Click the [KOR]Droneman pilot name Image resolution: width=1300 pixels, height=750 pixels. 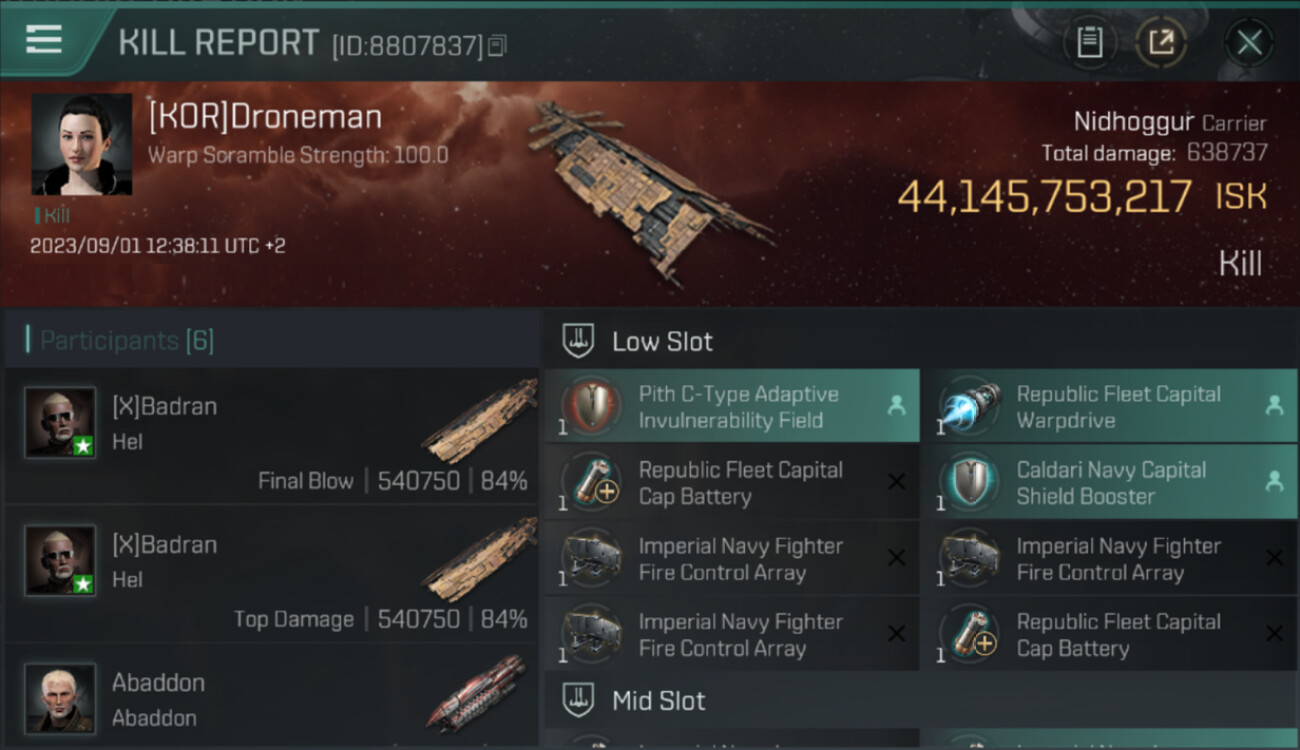click(265, 117)
